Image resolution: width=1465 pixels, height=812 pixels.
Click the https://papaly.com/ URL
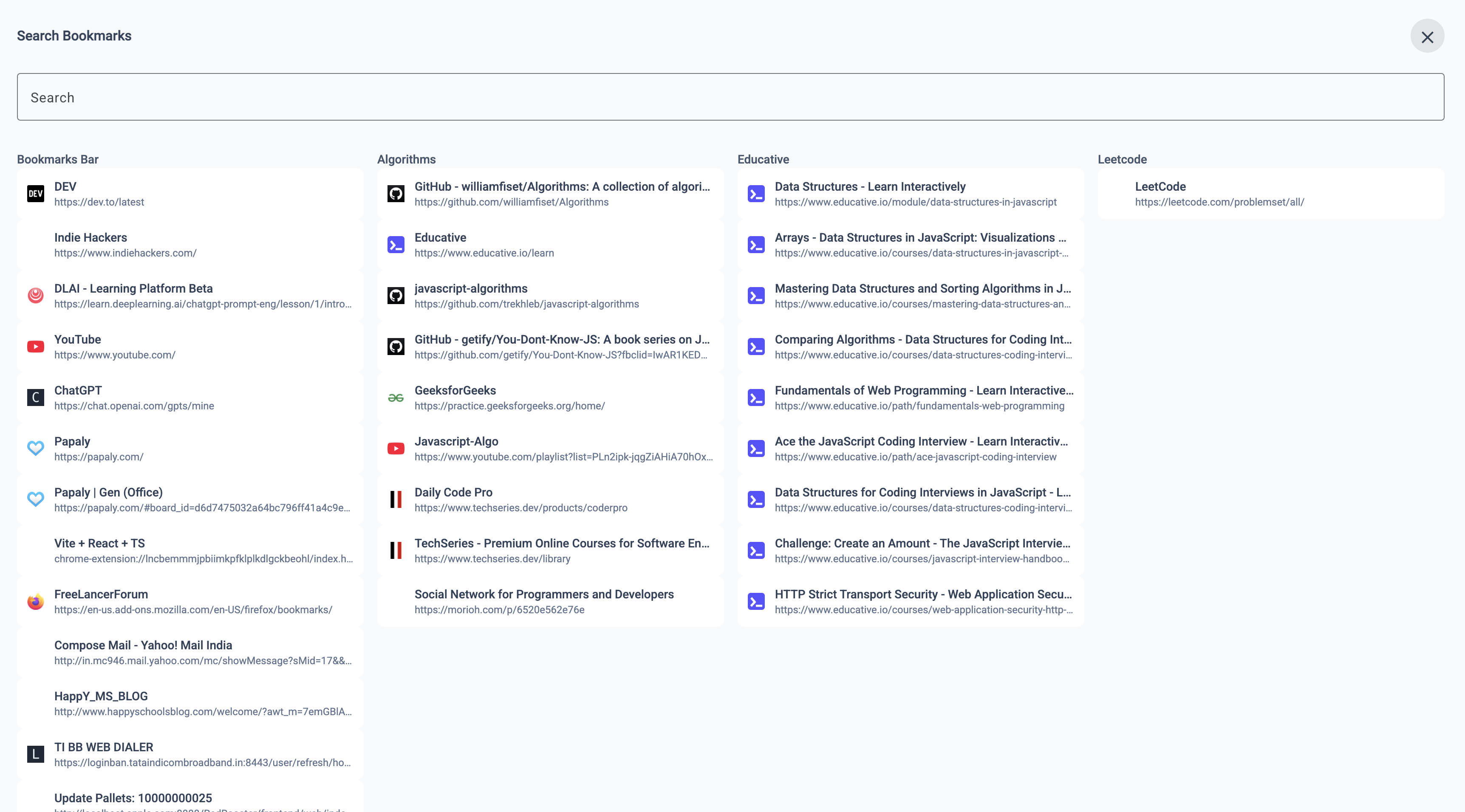click(99, 457)
